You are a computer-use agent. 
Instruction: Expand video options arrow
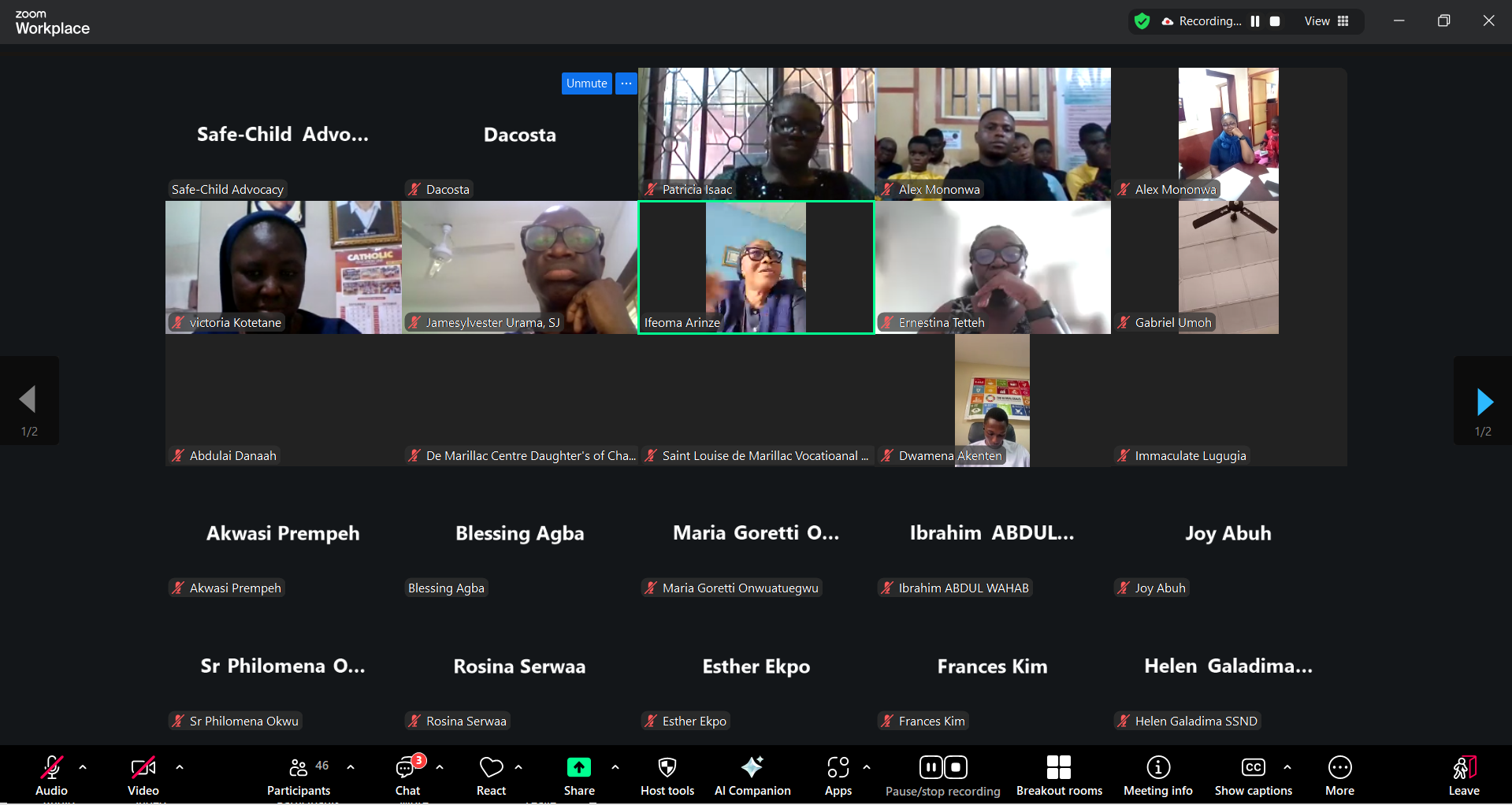click(x=180, y=766)
